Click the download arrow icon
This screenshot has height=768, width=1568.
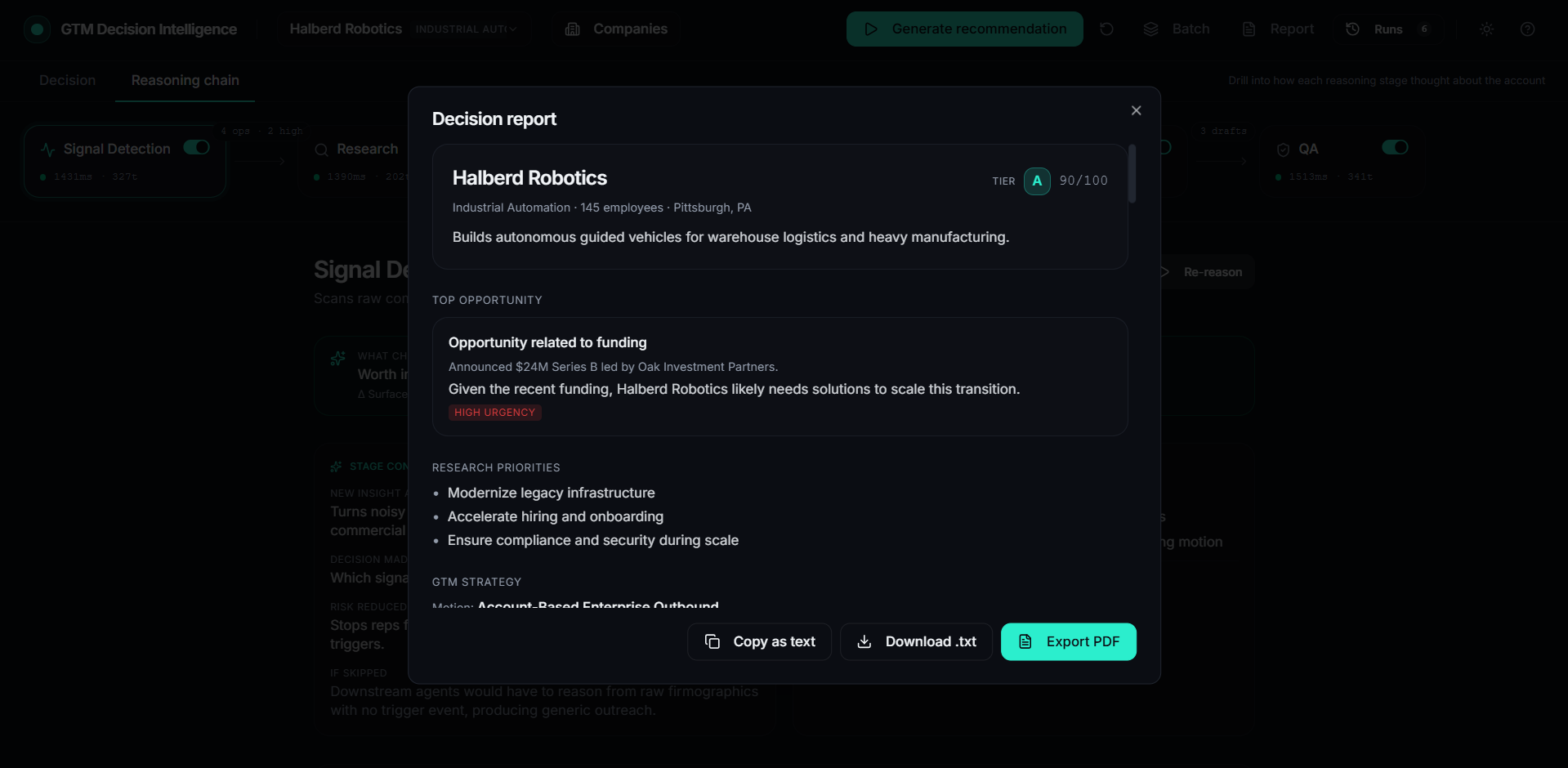864,642
